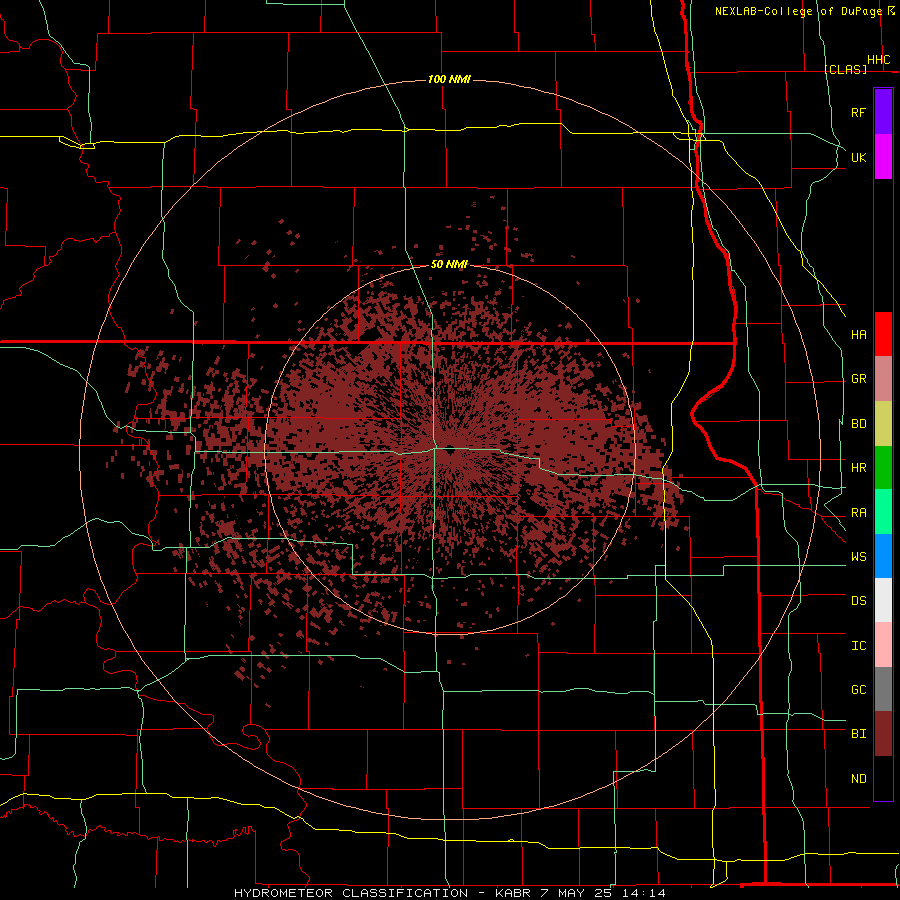Click the BD yellow legend swatch
Image resolution: width=900 pixels, height=900 pixels.
883,424
